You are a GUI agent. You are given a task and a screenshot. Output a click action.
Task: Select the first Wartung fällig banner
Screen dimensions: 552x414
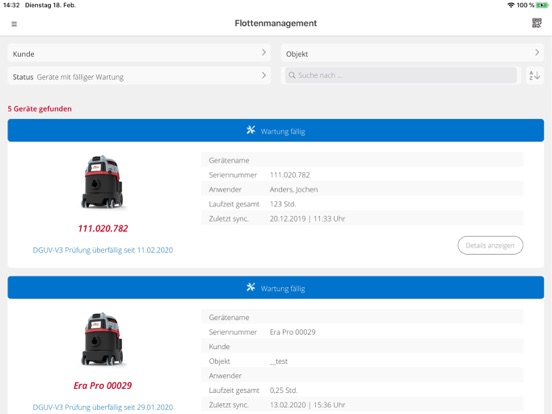point(276,131)
